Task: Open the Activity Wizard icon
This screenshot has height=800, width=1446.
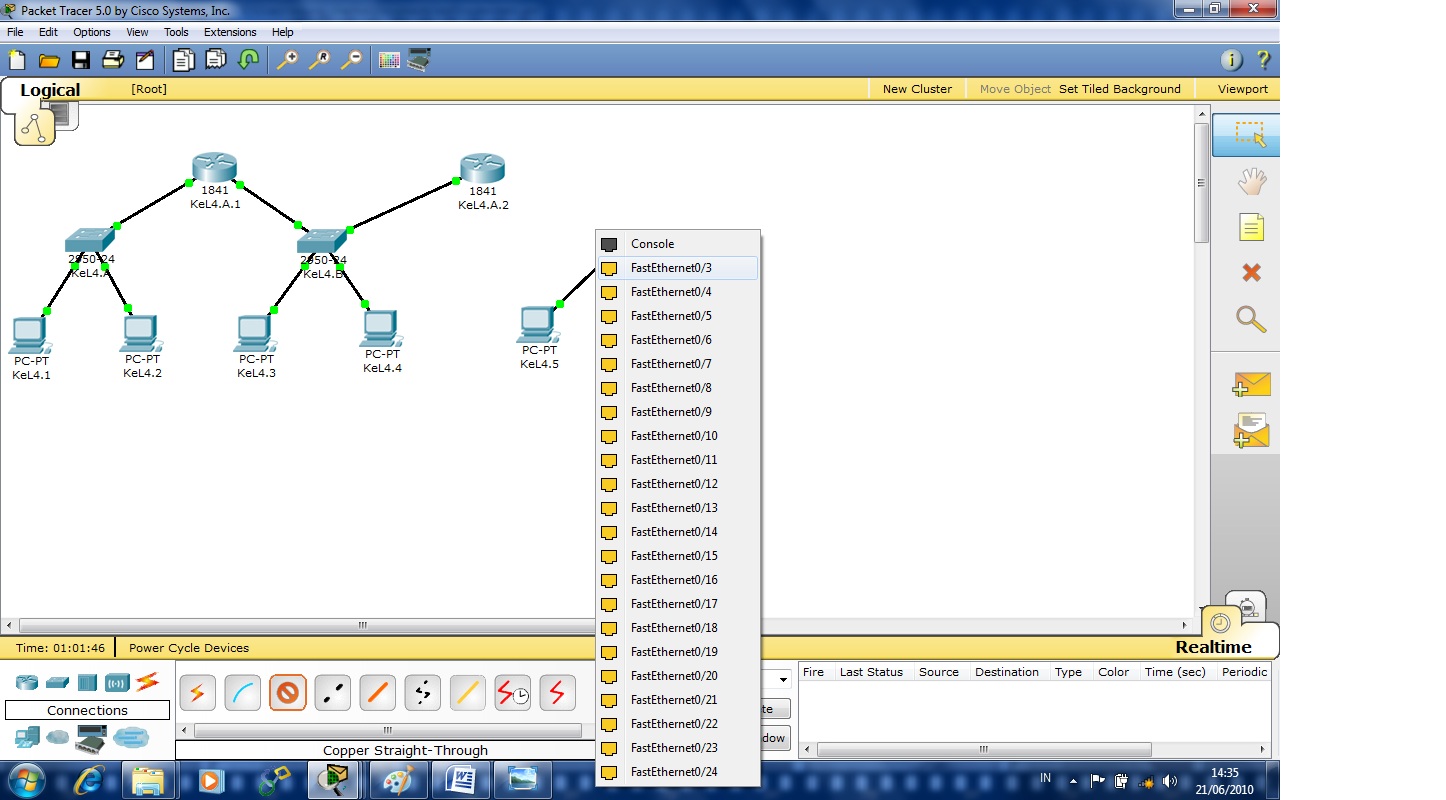Action: coord(145,60)
